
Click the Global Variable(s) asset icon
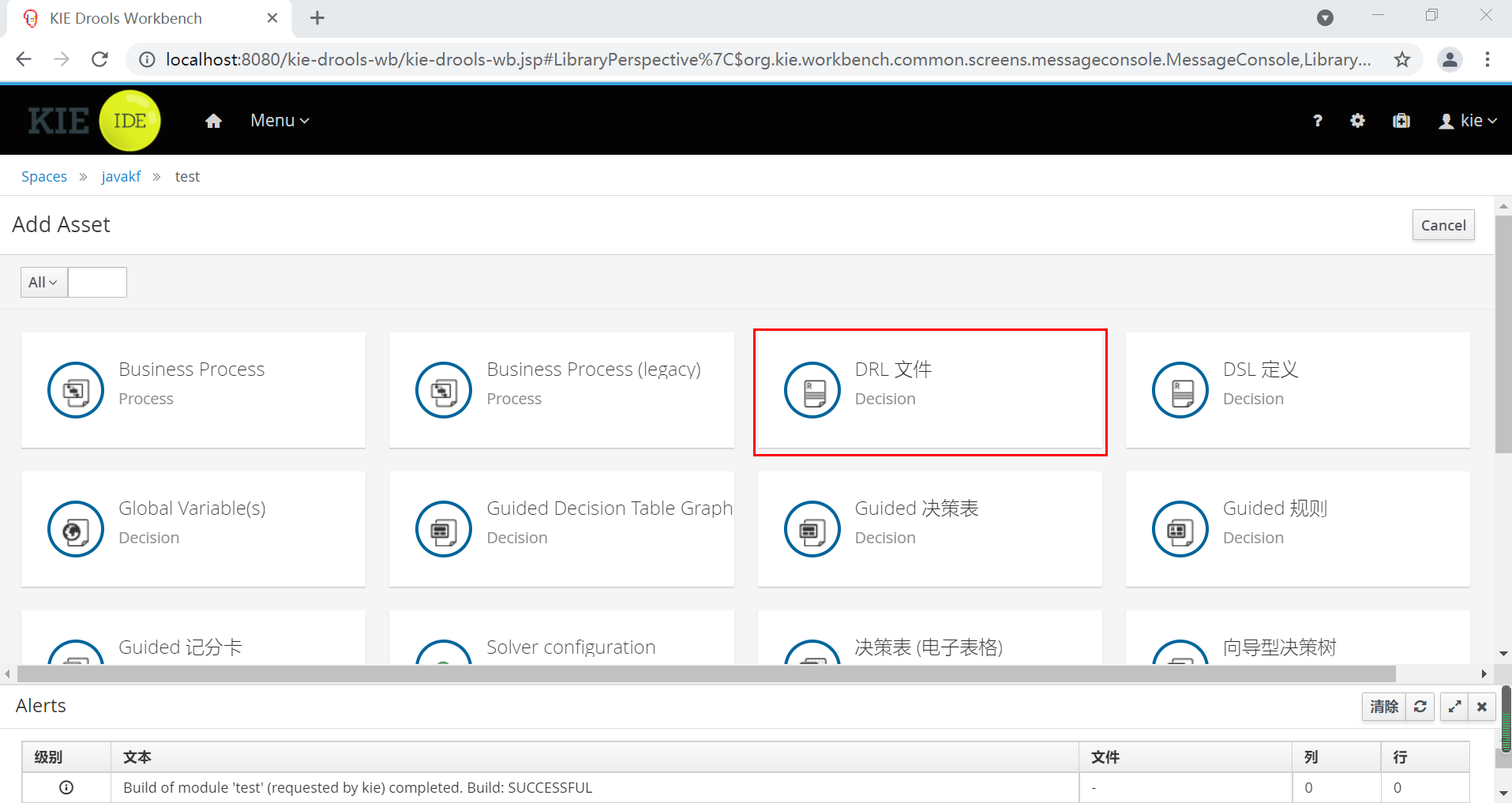pos(76,529)
